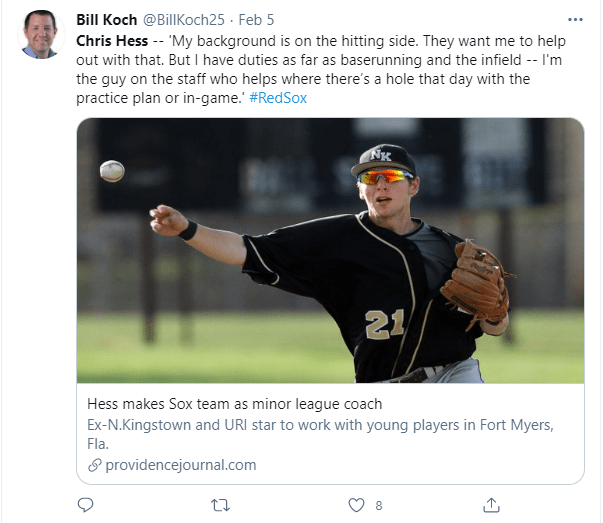The image size is (603, 523).
Task: Click the baseball in the photo
Action: pyautogui.click(x=112, y=170)
